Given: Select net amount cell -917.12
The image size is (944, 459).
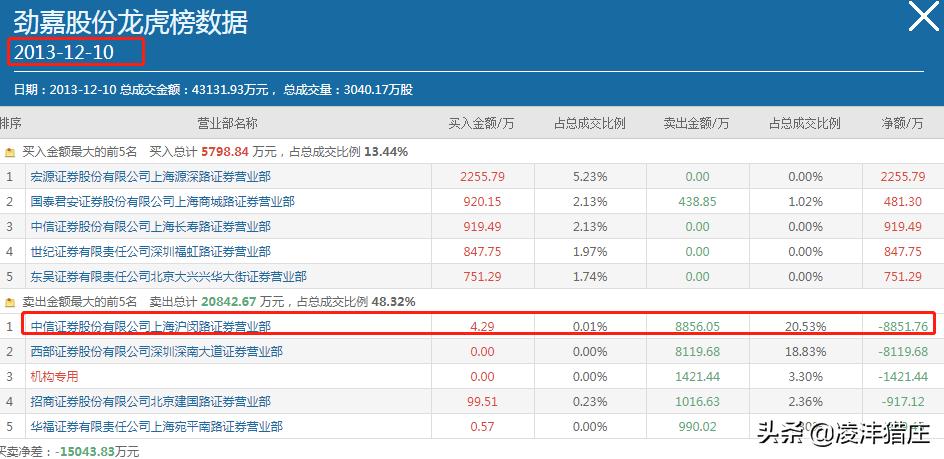Looking at the screenshot, I should coord(902,401).
